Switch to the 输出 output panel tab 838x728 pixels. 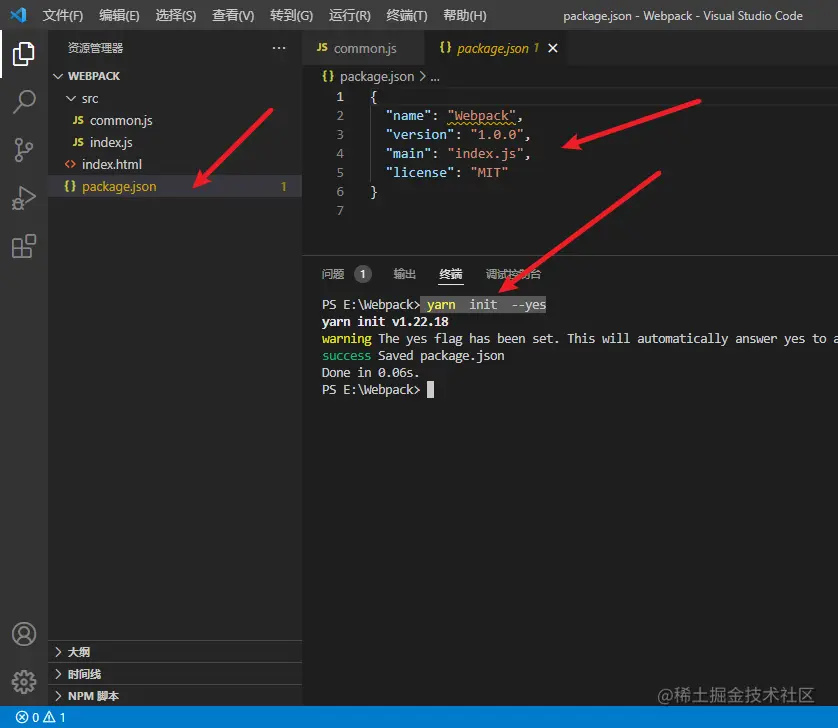tap(405, 274)
